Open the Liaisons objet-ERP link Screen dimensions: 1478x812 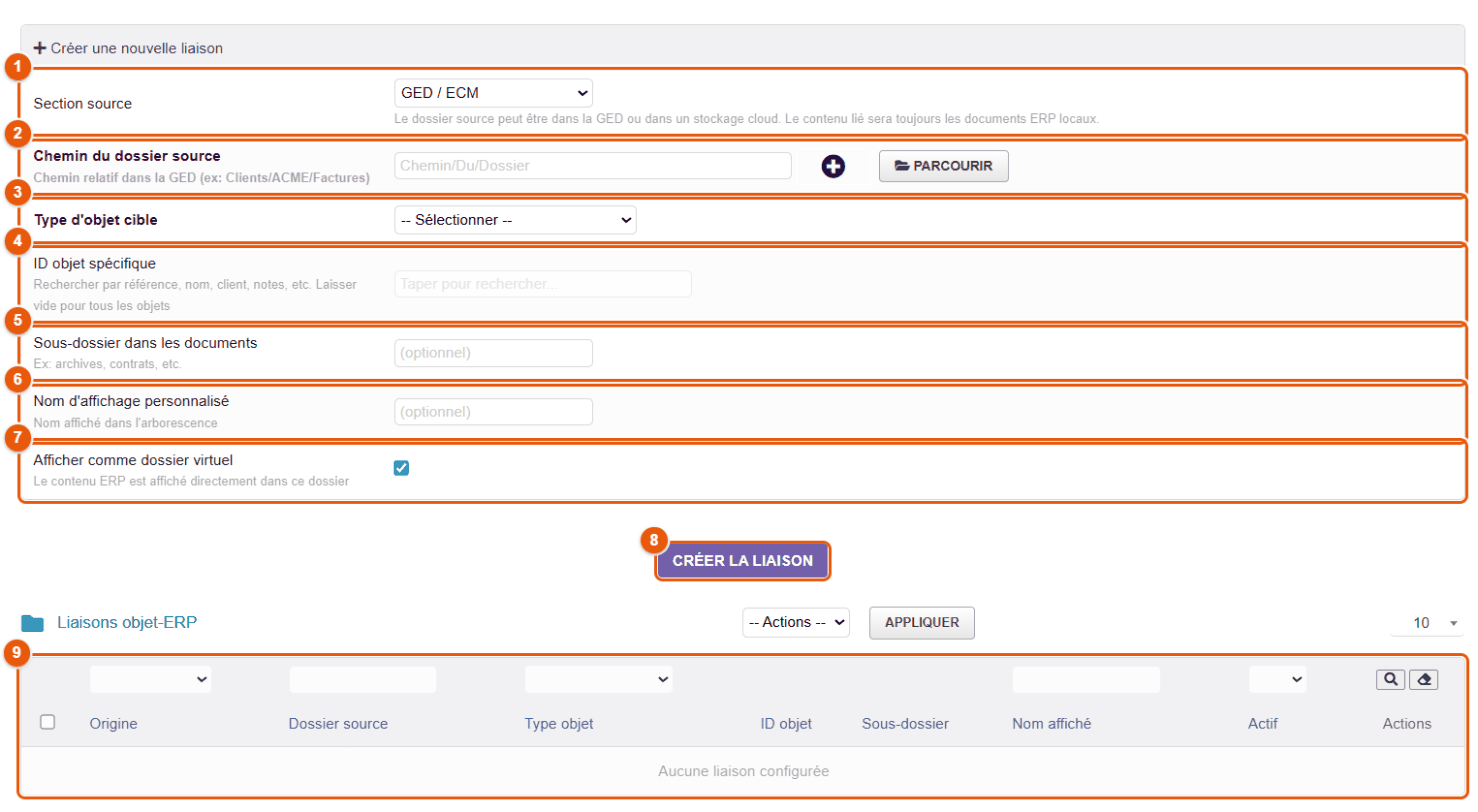click(x=127, y=622)
